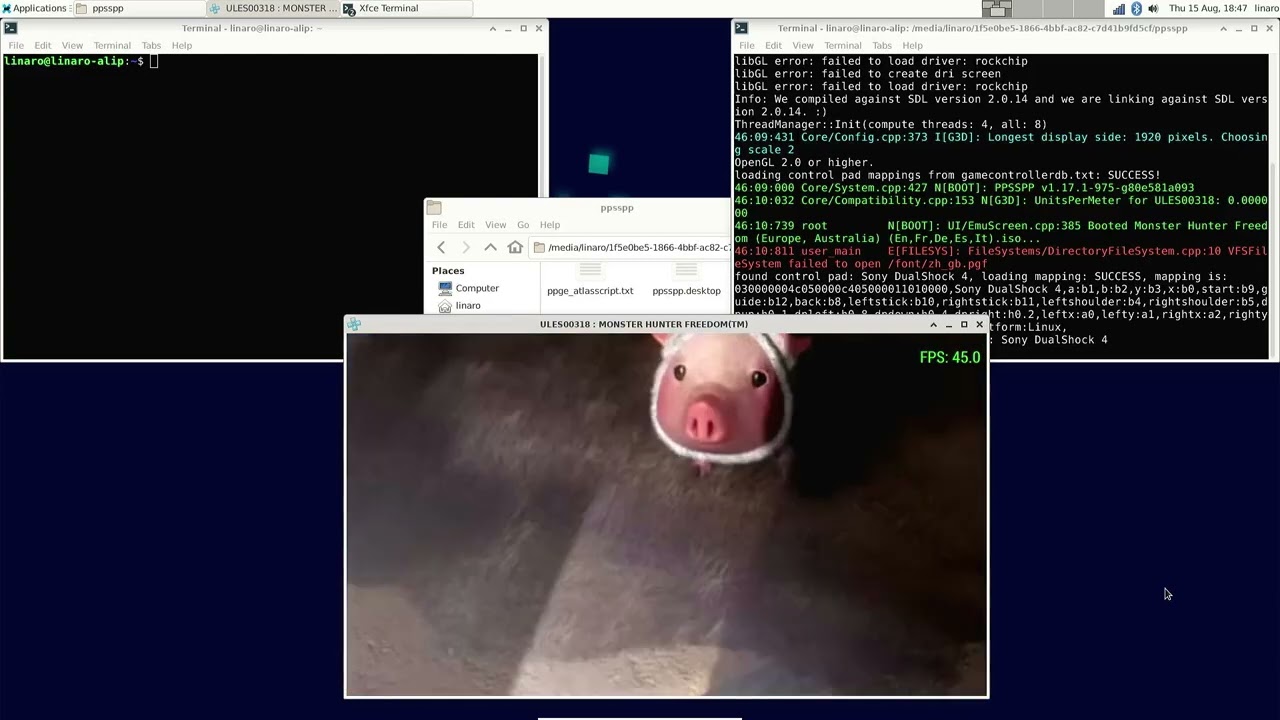1280x720 pixels.
Task: Click the FPS: 45.0 counter overlay
Action: [x=949, y=357]
